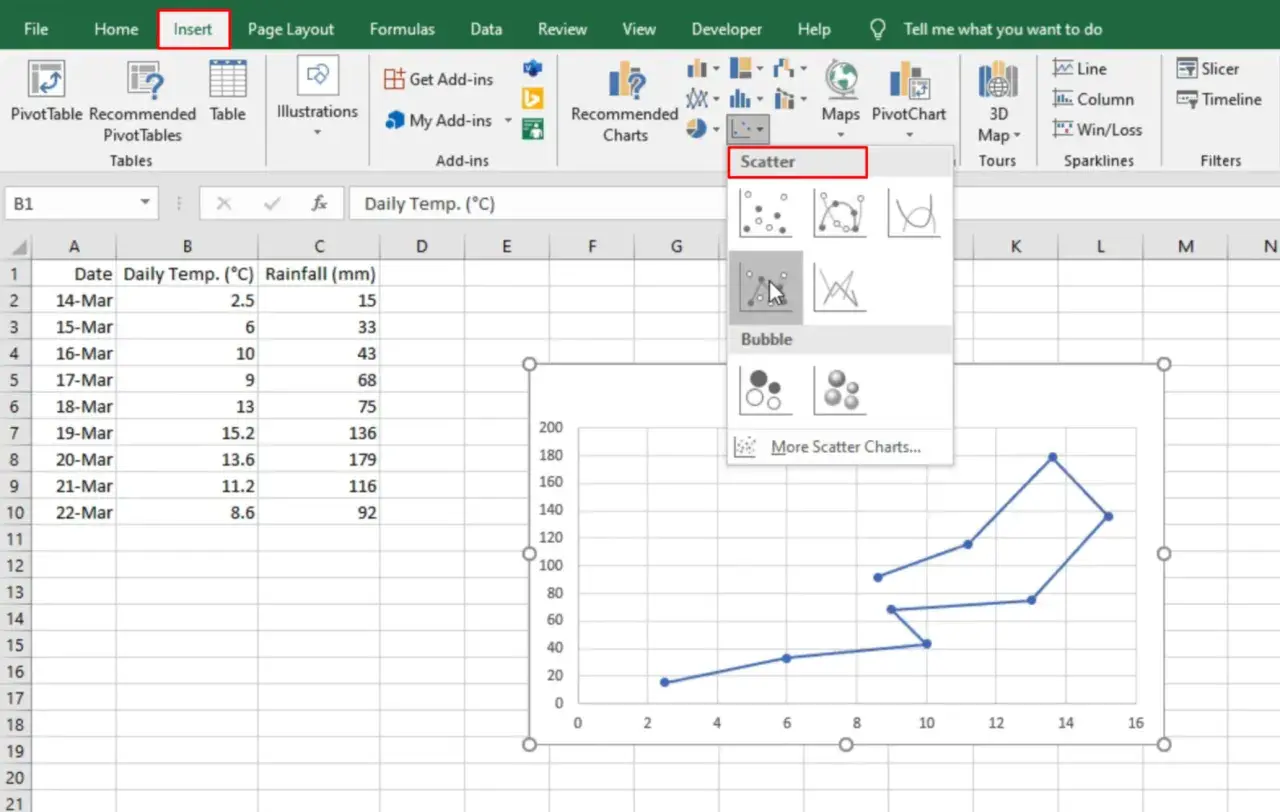Select cell C8 with value 179
Image resolution: width=1280 pixels, height=812 pixels.
pyautogui.click(x=319, y=459)
